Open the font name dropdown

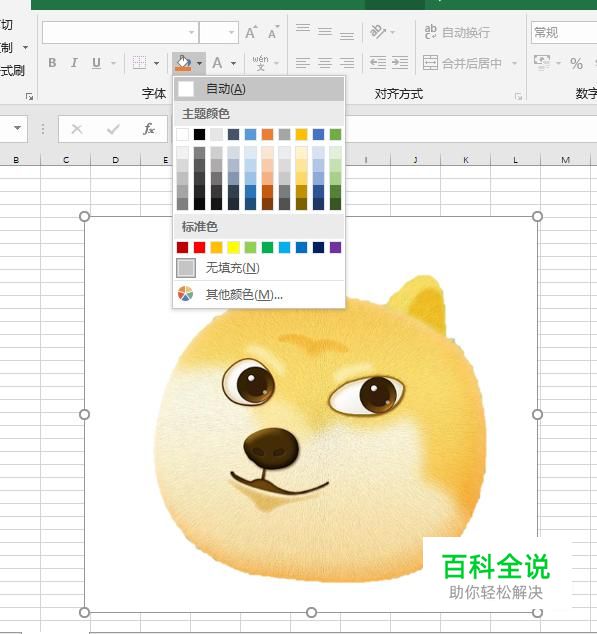pyautogui.click(x=192, y=32)
